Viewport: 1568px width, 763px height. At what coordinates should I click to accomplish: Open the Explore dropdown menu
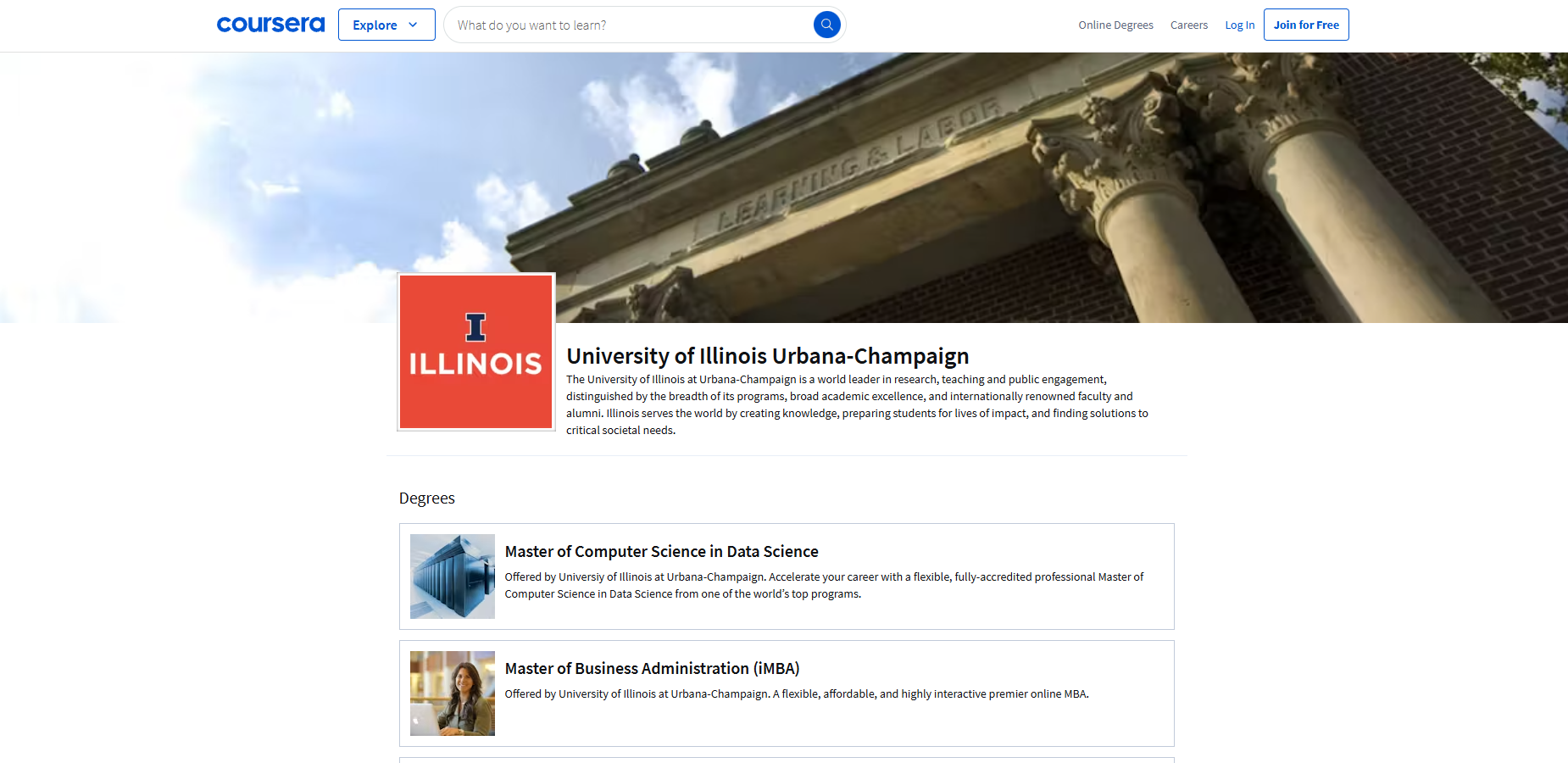pyautogui.click(x=386, y=25)
